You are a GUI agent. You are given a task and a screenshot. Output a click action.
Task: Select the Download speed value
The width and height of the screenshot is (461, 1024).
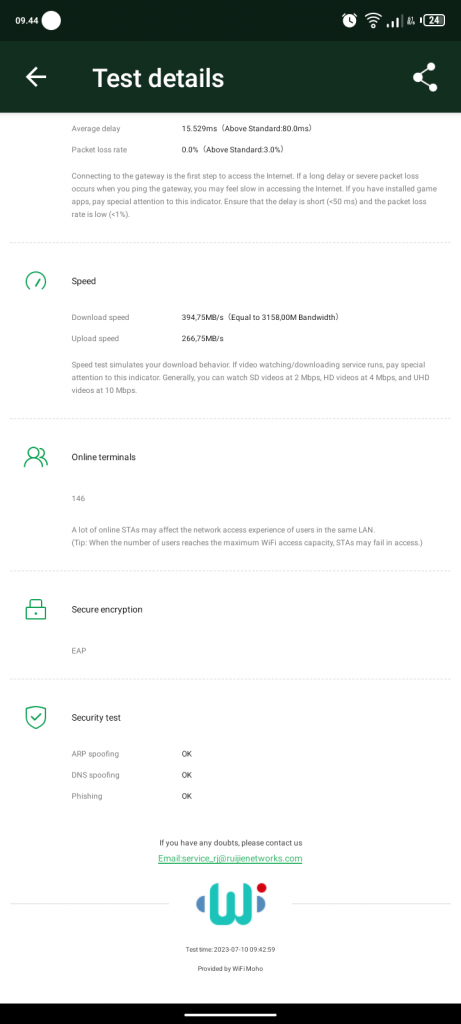(x=260, y=317)
